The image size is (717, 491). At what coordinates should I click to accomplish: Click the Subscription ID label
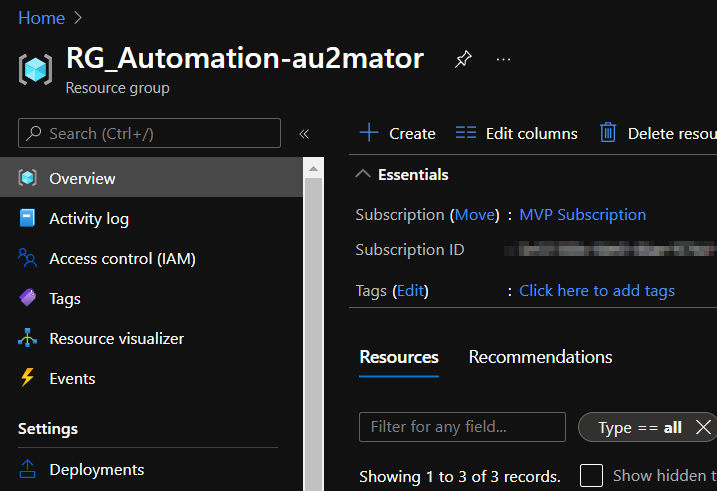coord(410,250)
